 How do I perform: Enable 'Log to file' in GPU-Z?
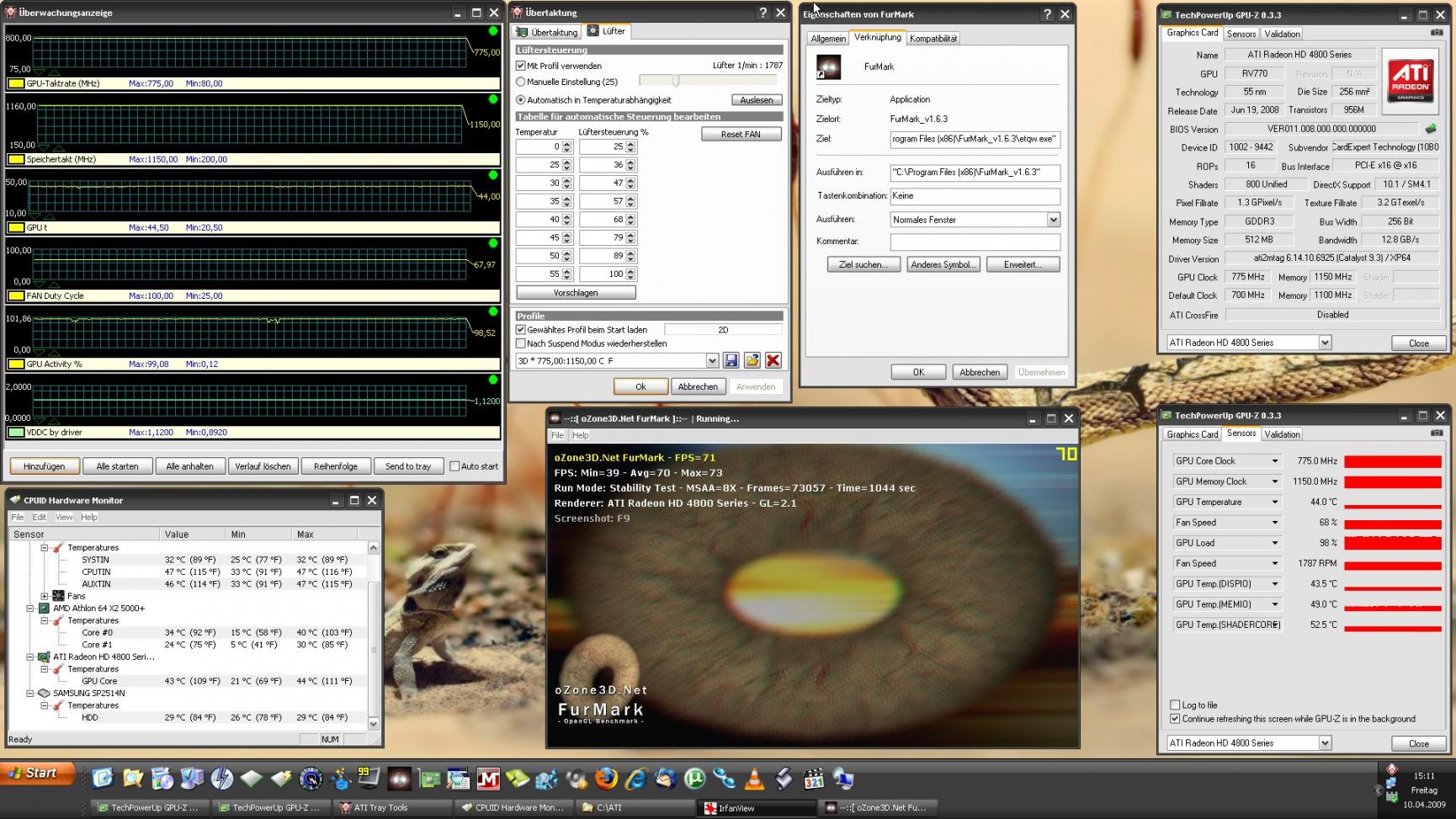1175,705
